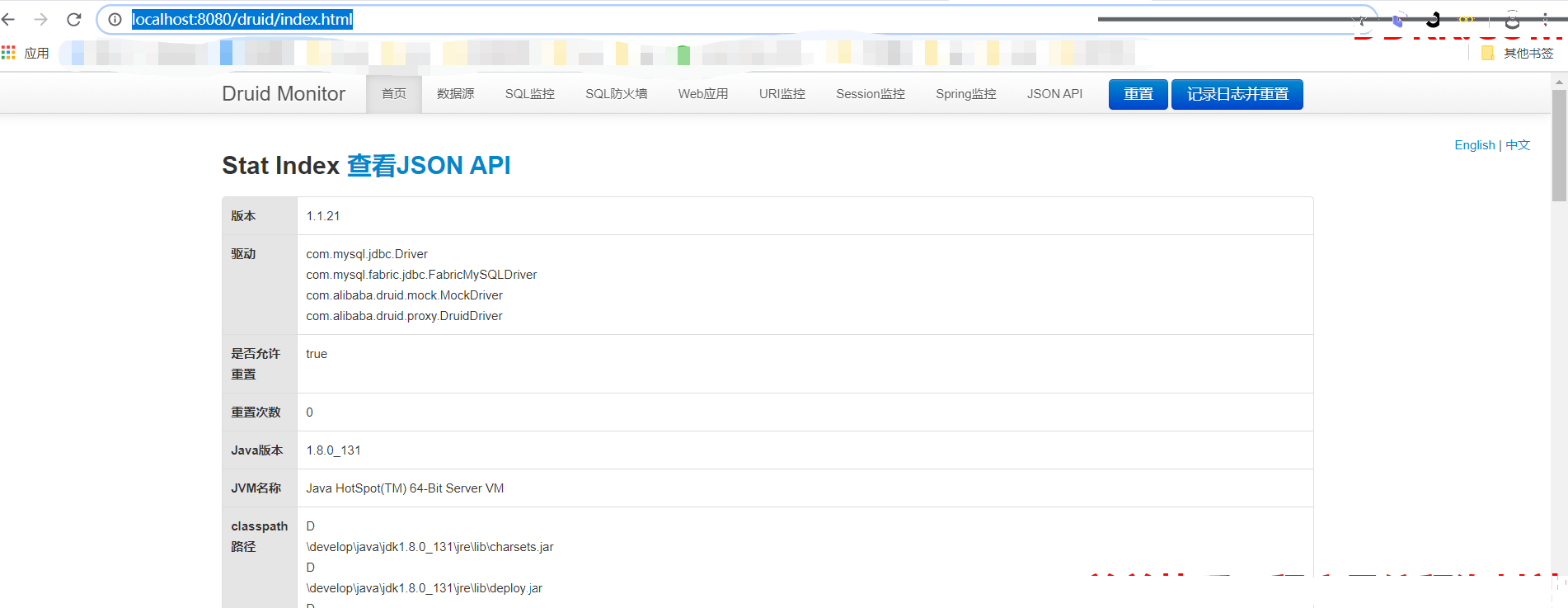Open the Spring监控 tab
This screenshot has width=1568, height=608.
coord(966,94)
